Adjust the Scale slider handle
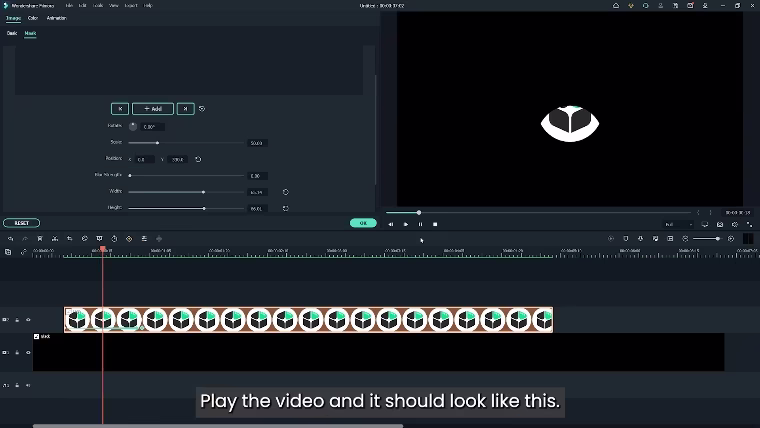 pos(157,143)
